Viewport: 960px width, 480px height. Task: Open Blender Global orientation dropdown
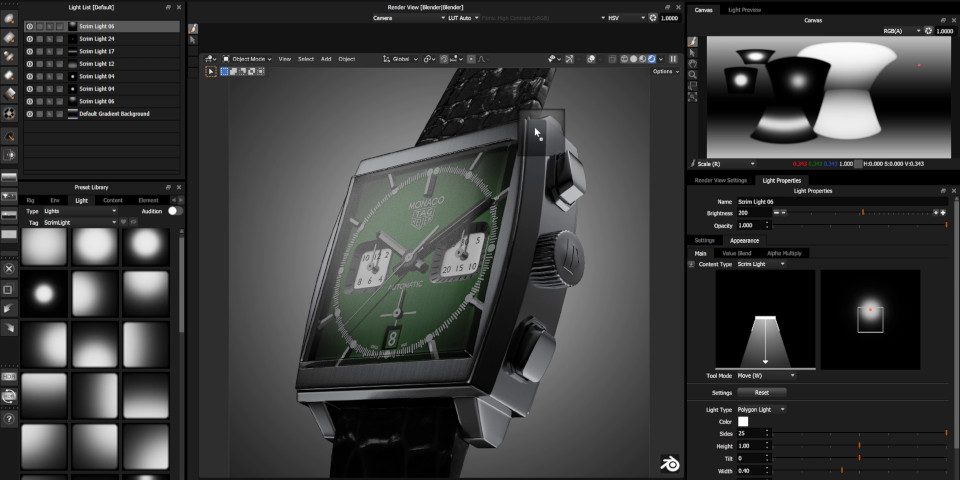coord(401,59)
